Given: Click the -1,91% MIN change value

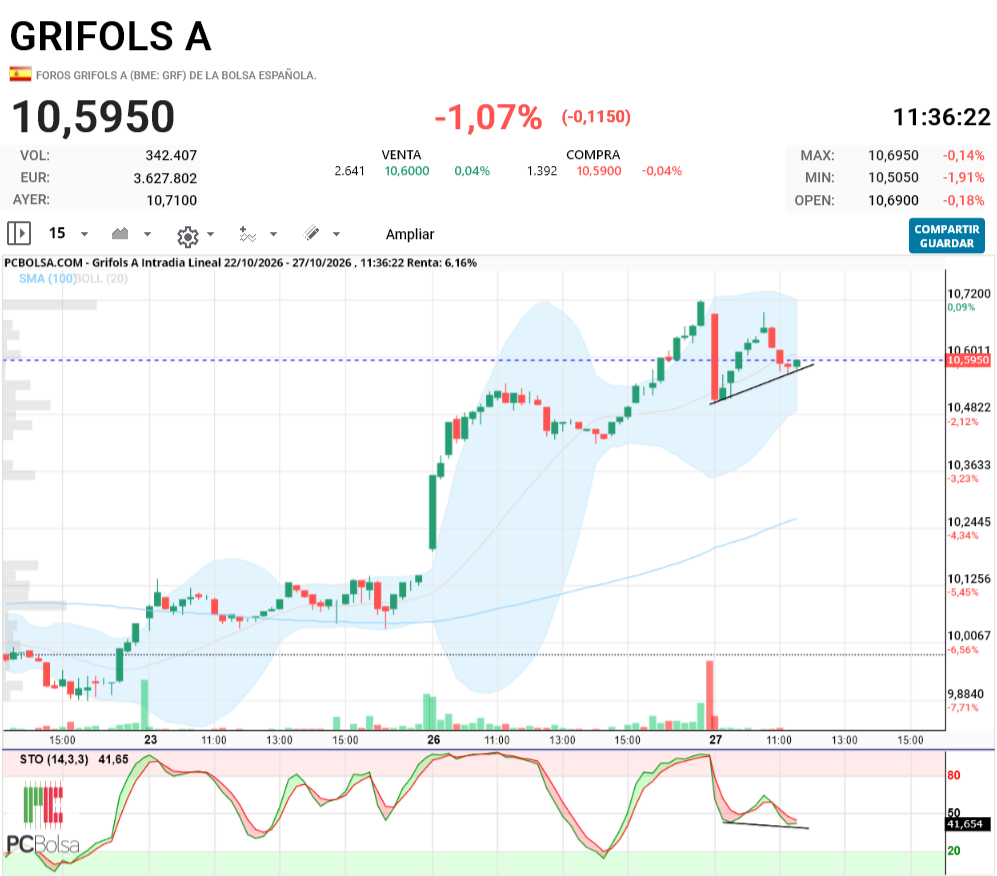Looking at the screenshot, I should click(963, 177).
